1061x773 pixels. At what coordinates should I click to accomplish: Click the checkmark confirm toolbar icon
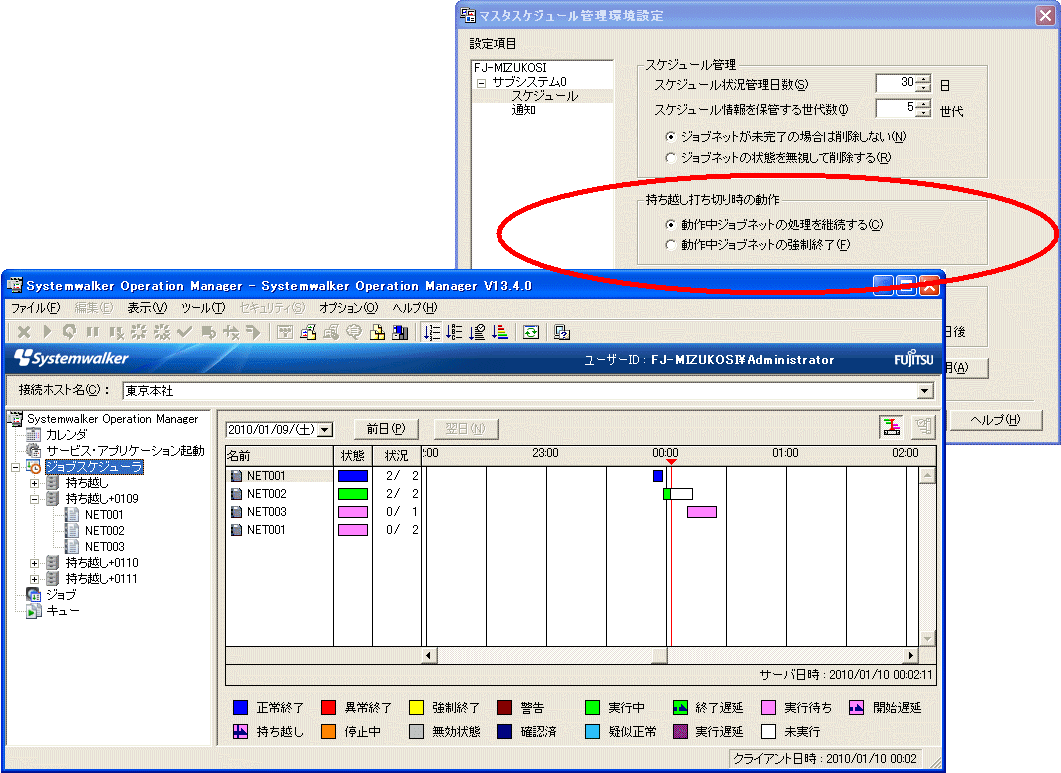185,332
